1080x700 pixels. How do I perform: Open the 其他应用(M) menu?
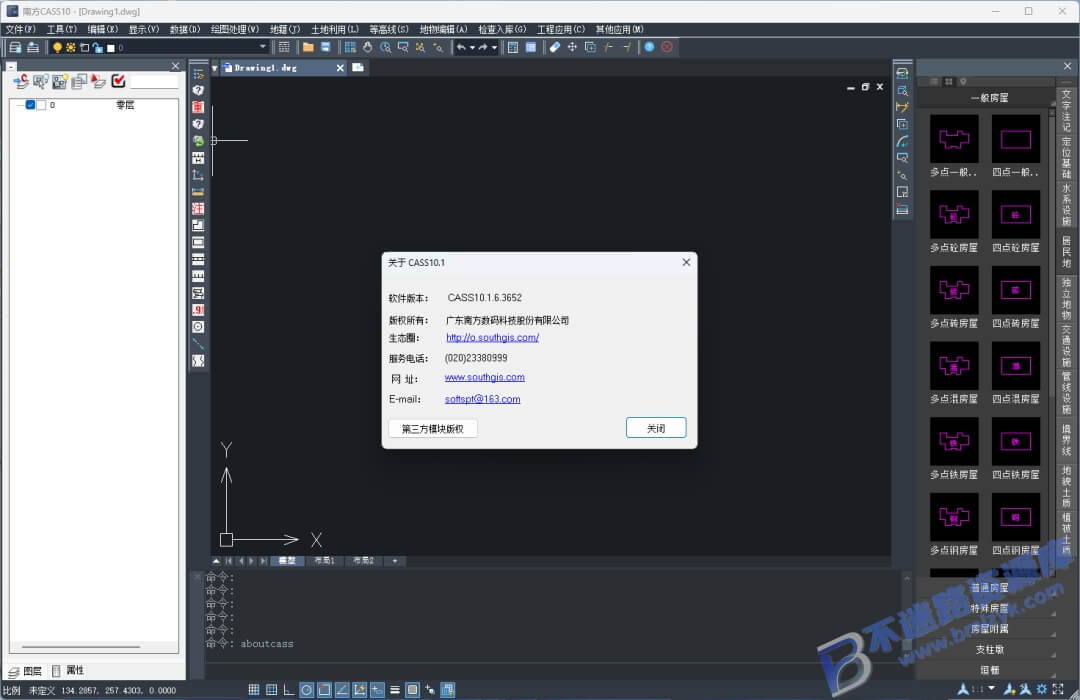pos(619,29)
